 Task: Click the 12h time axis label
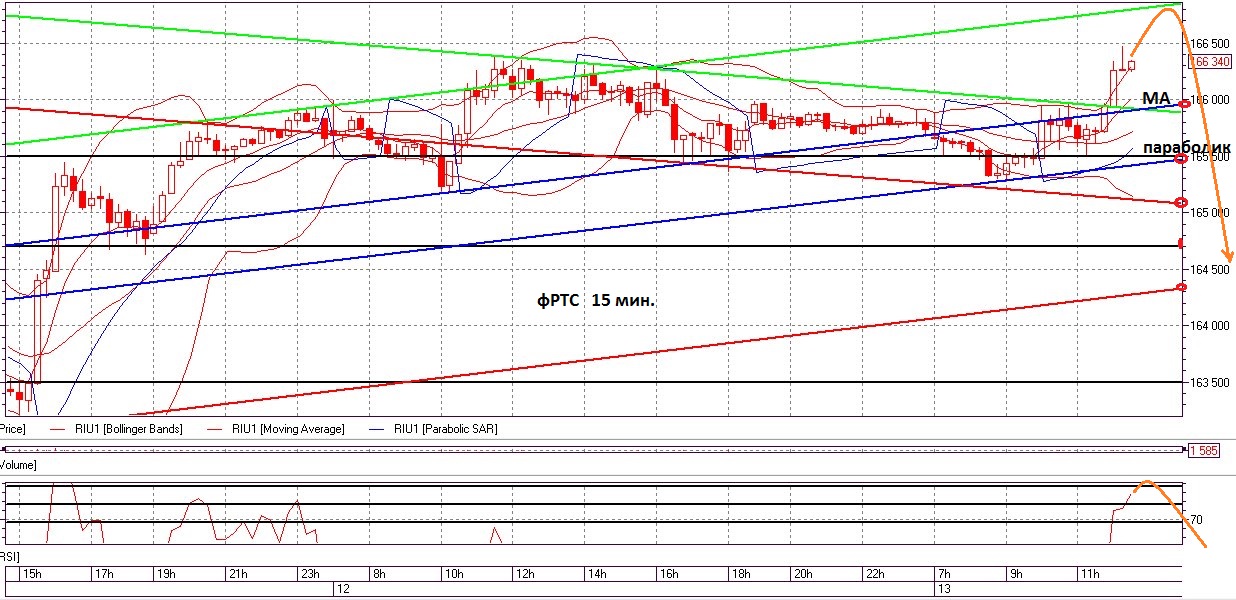pyautogui.click(x=525, y=574)
